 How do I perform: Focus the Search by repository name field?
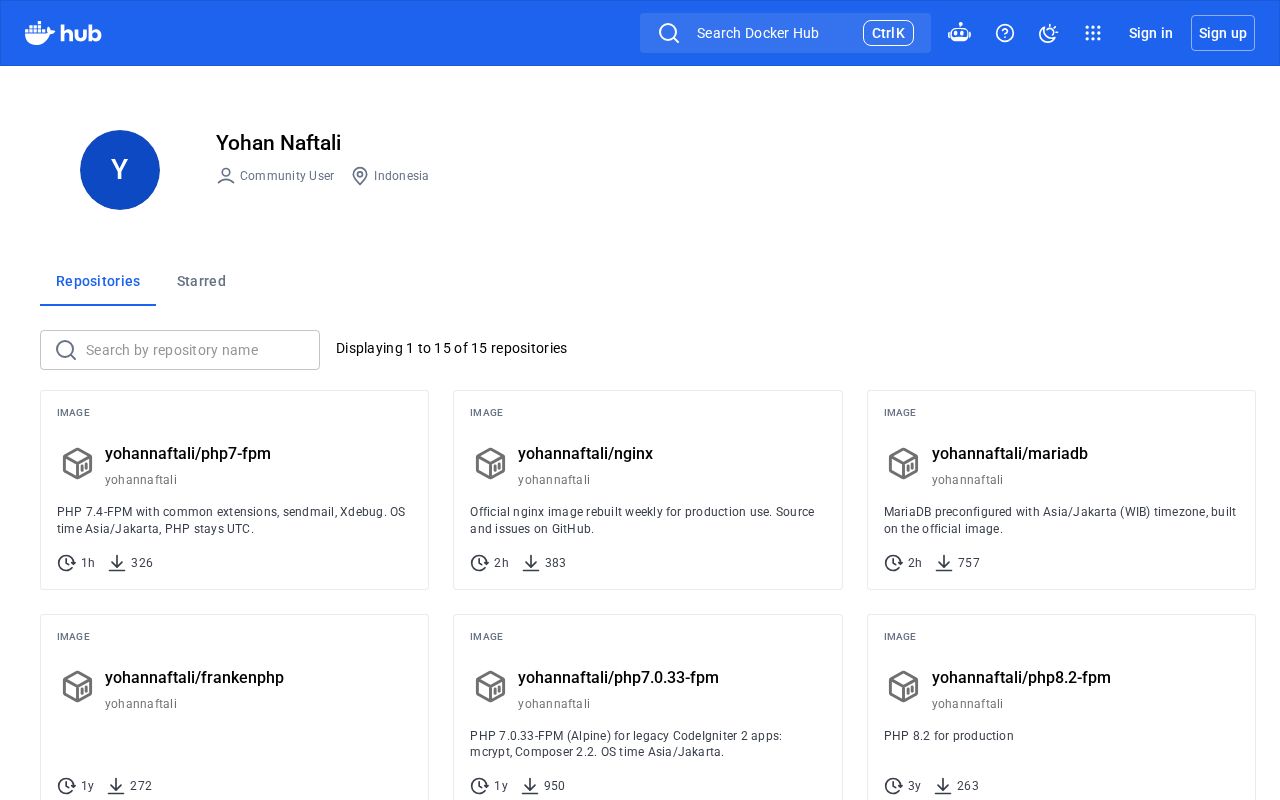coord(180,350)
